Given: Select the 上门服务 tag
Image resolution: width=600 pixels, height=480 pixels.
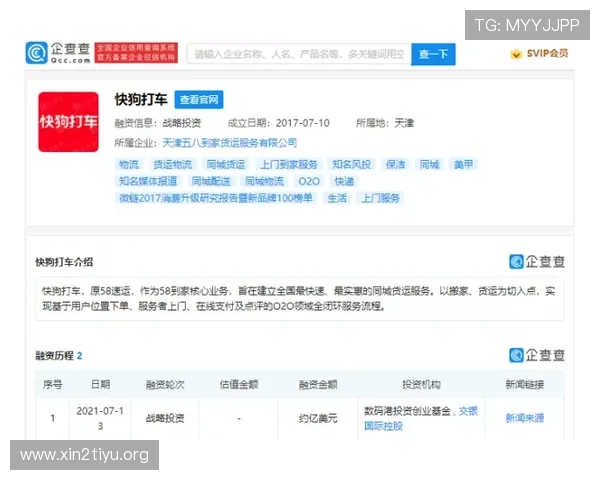Looking at the screenshot, I should (x=381, y=198).
